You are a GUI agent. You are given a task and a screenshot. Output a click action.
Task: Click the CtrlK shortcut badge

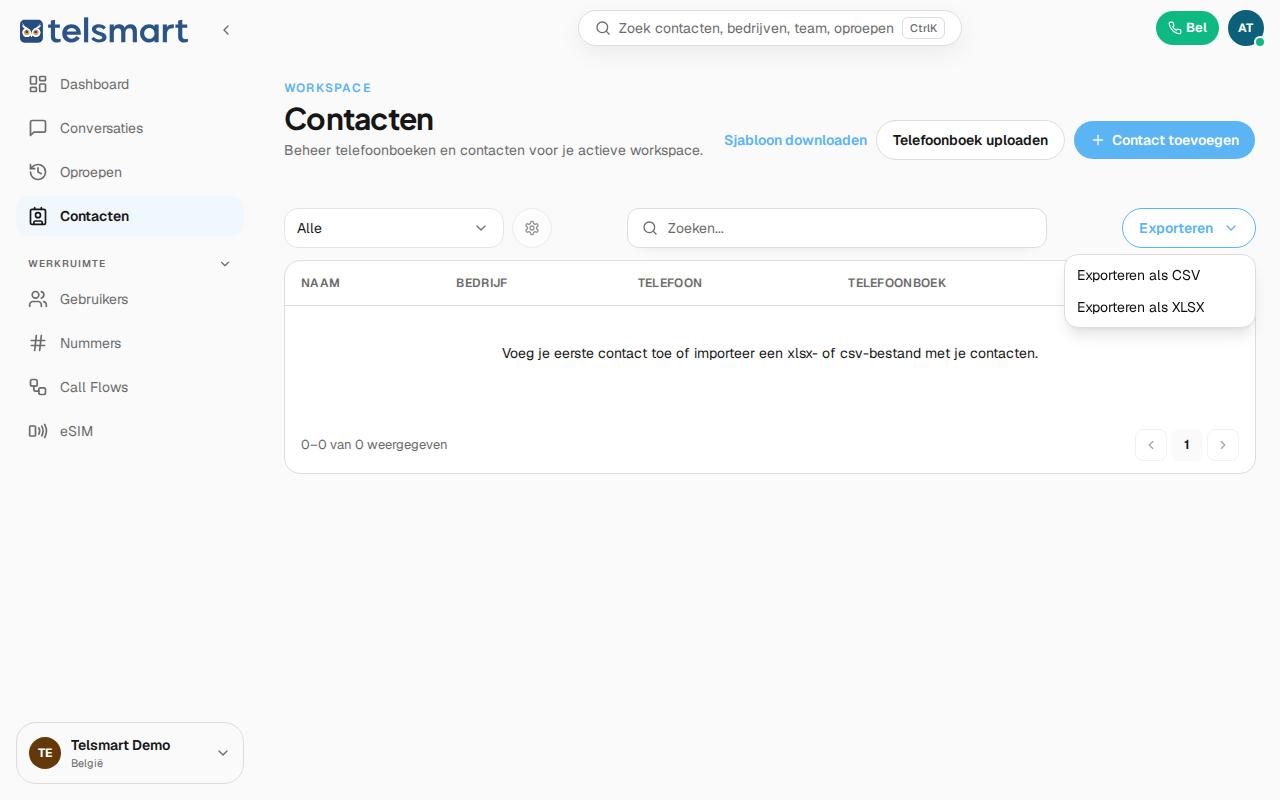click(x=923, y=28)
